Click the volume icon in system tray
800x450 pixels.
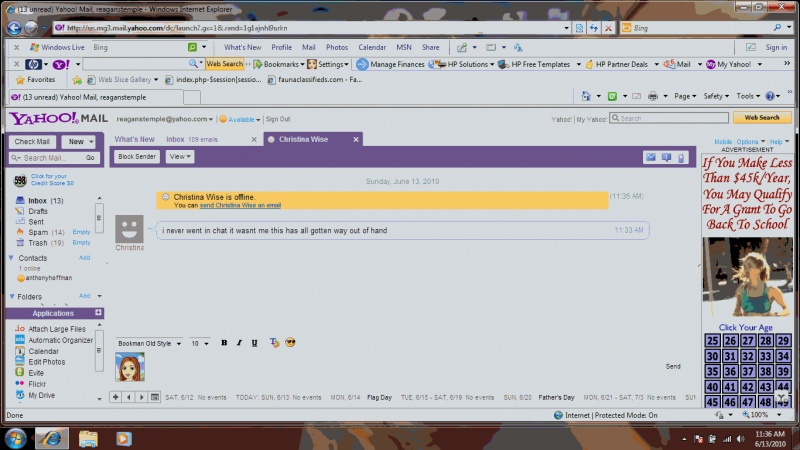(740, 439)
